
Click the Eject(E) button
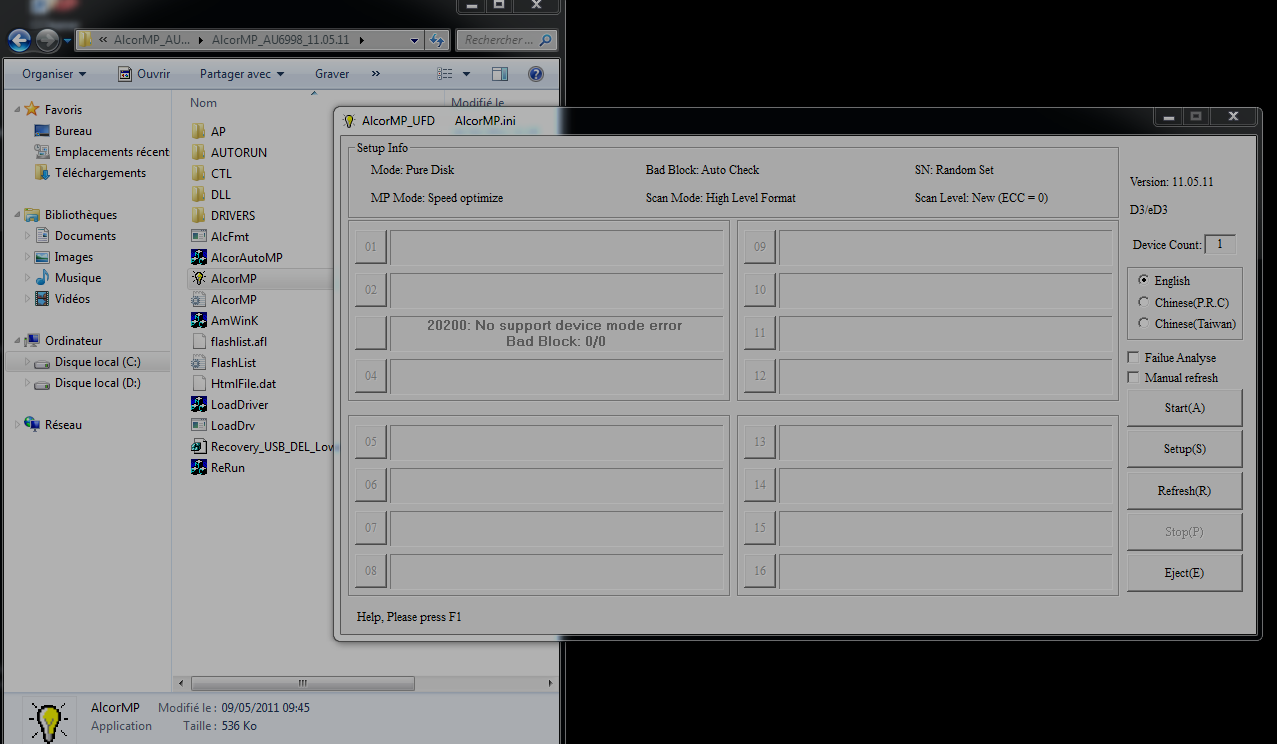point(1184,573)
